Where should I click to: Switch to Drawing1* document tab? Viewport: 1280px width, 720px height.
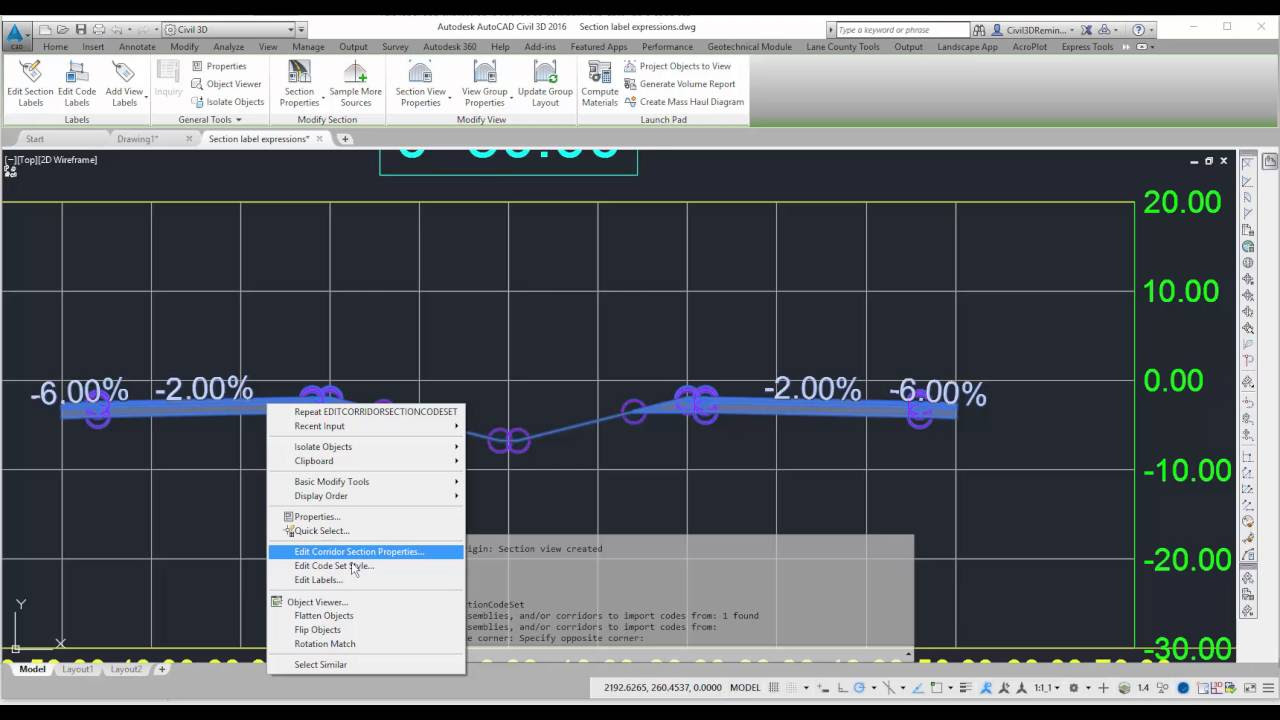137,139
